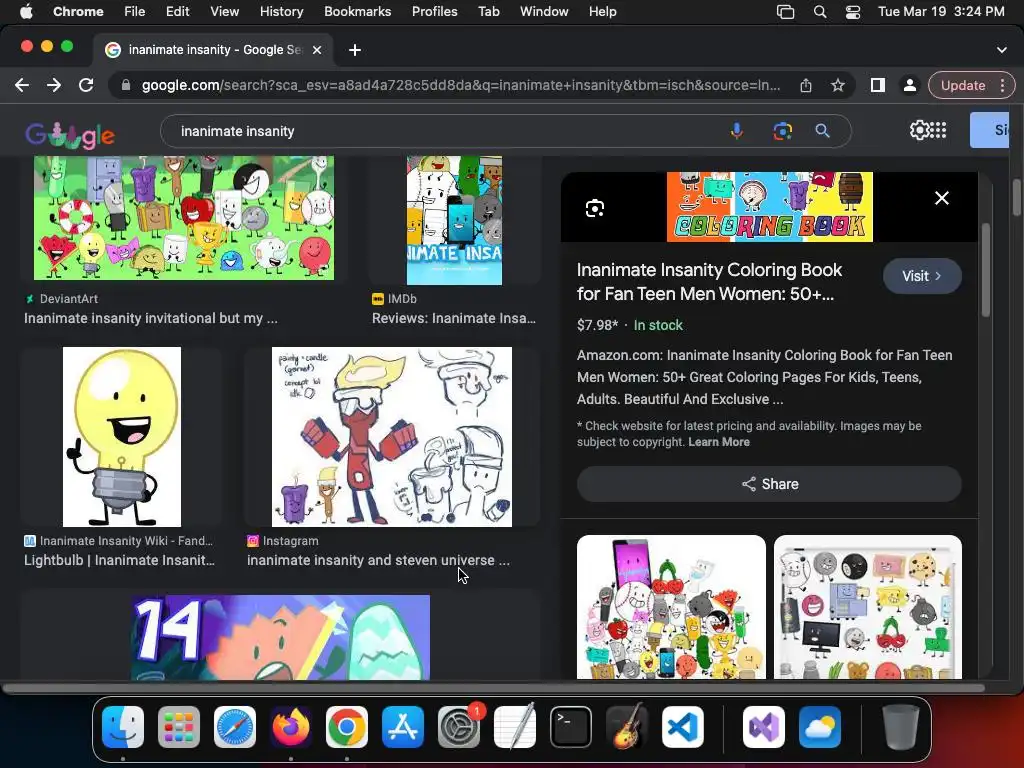
Task: Follow the Learn More link
Action: pyautogui.click(x=718, y=442)
